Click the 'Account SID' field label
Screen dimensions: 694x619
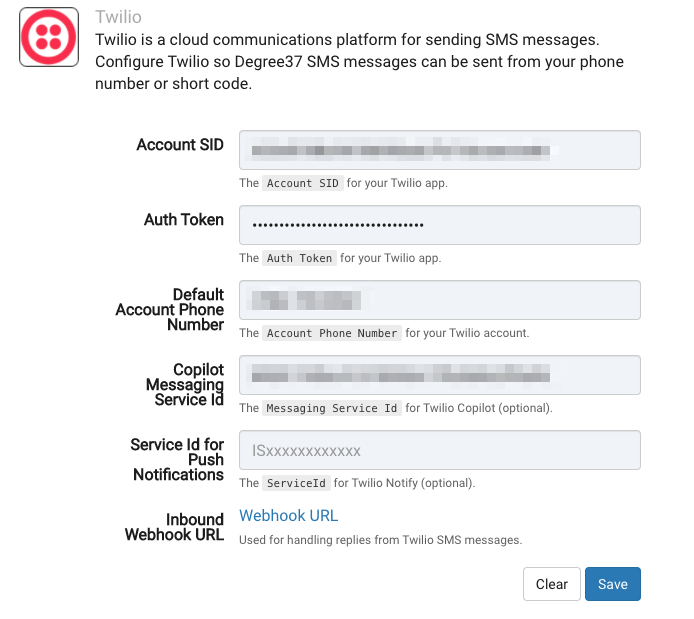pyautogui.click(x=180, y=145)
